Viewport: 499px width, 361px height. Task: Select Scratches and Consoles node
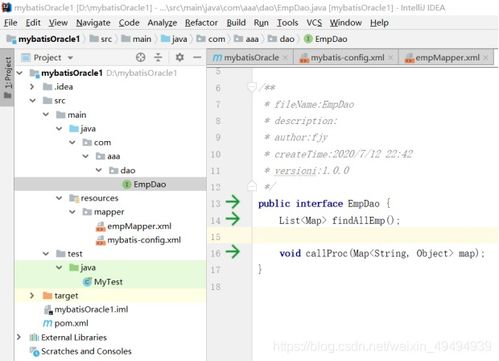point(80,351)
